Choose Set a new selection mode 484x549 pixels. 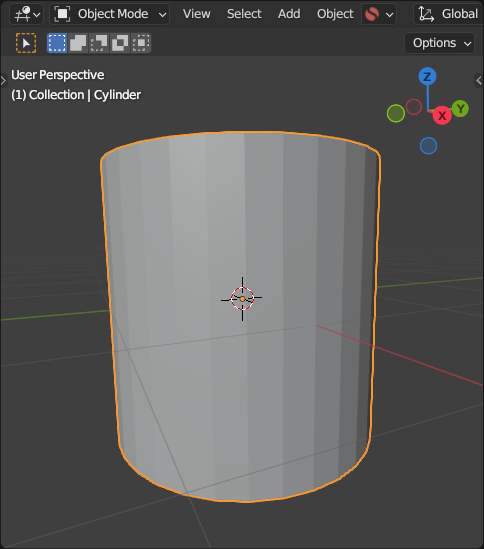pyautogui.click(x=57, y=43)
